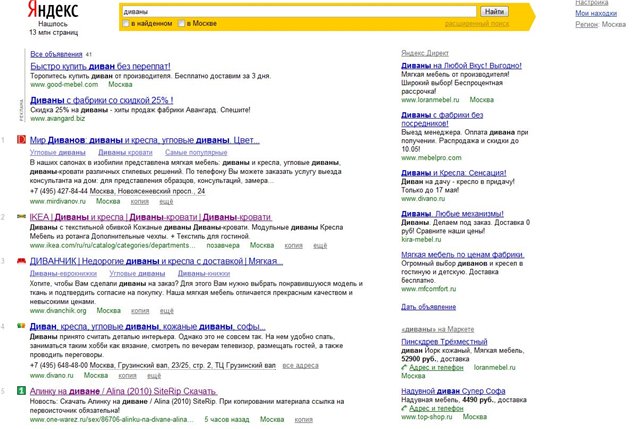Open 'Адрес и телефон' for top-shop.ru
Viewport: 640px width, 429px height.
tap(436, 409)
